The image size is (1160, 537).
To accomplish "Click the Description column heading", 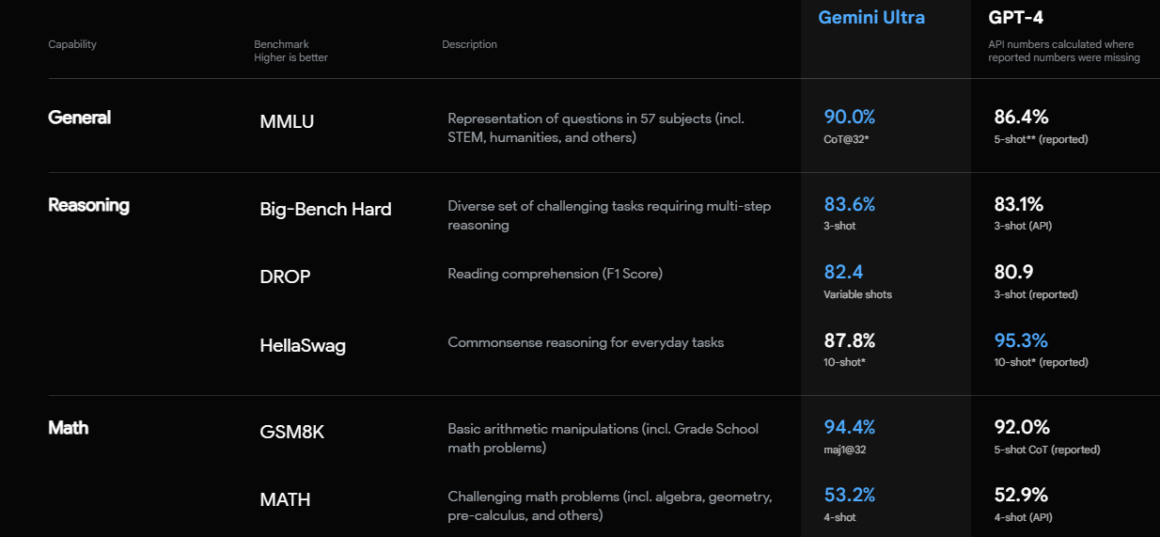I will coord(469,45).
